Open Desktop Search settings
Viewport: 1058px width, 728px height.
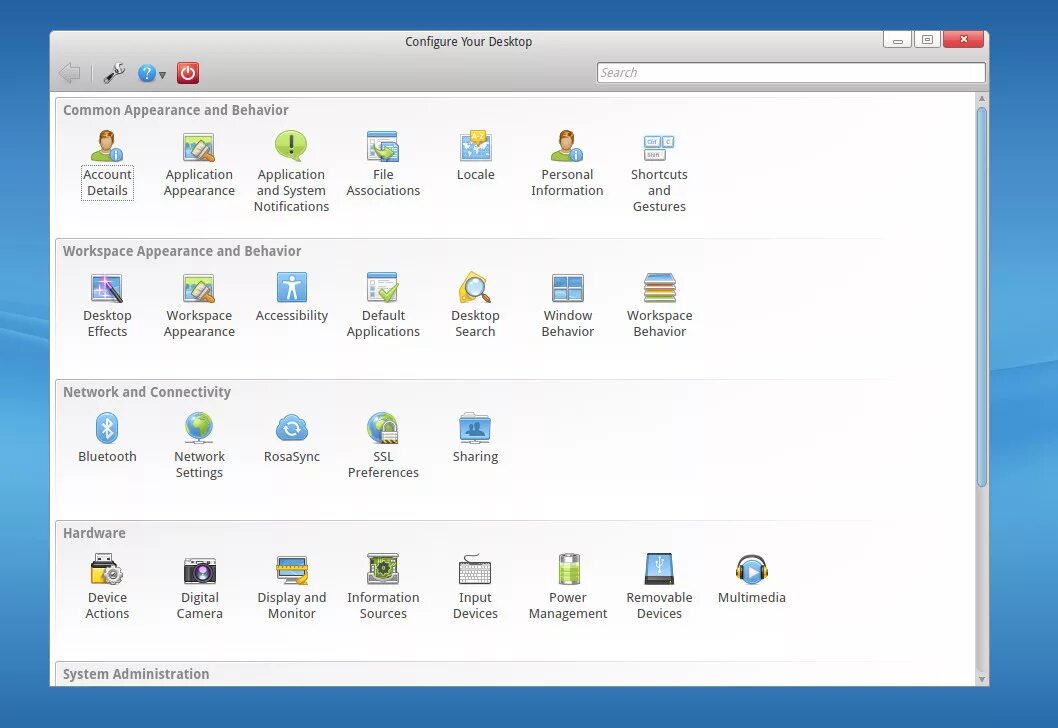476,306
